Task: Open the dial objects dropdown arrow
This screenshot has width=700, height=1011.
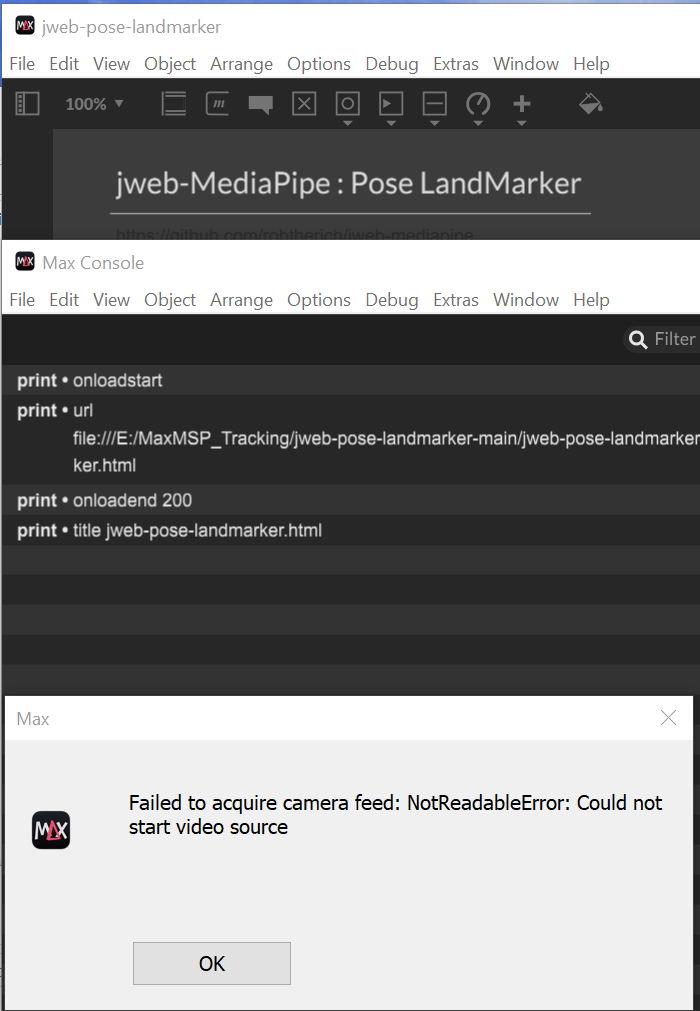Action: [x=478, y=123]
